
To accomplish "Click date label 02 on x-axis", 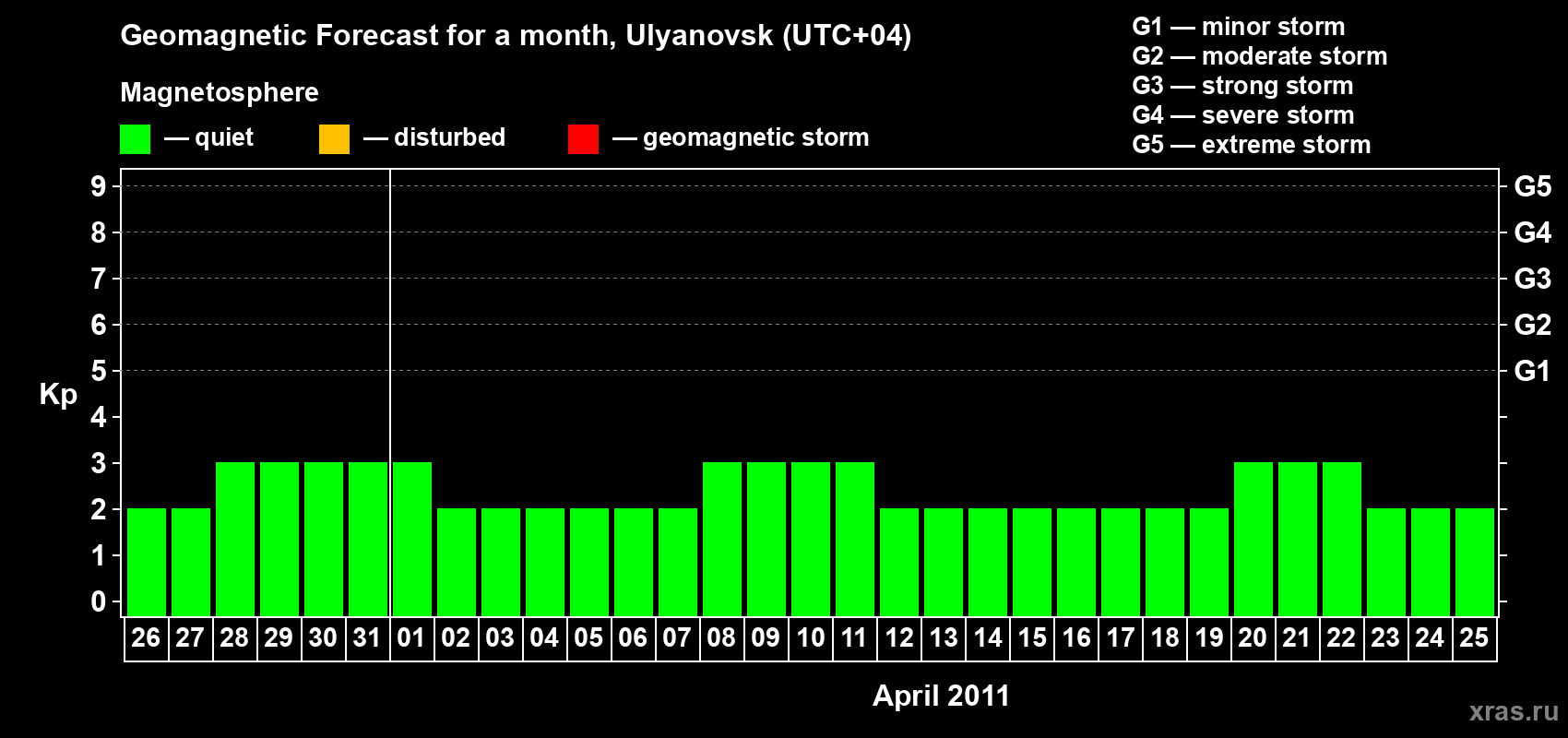I will pos(456,637).
